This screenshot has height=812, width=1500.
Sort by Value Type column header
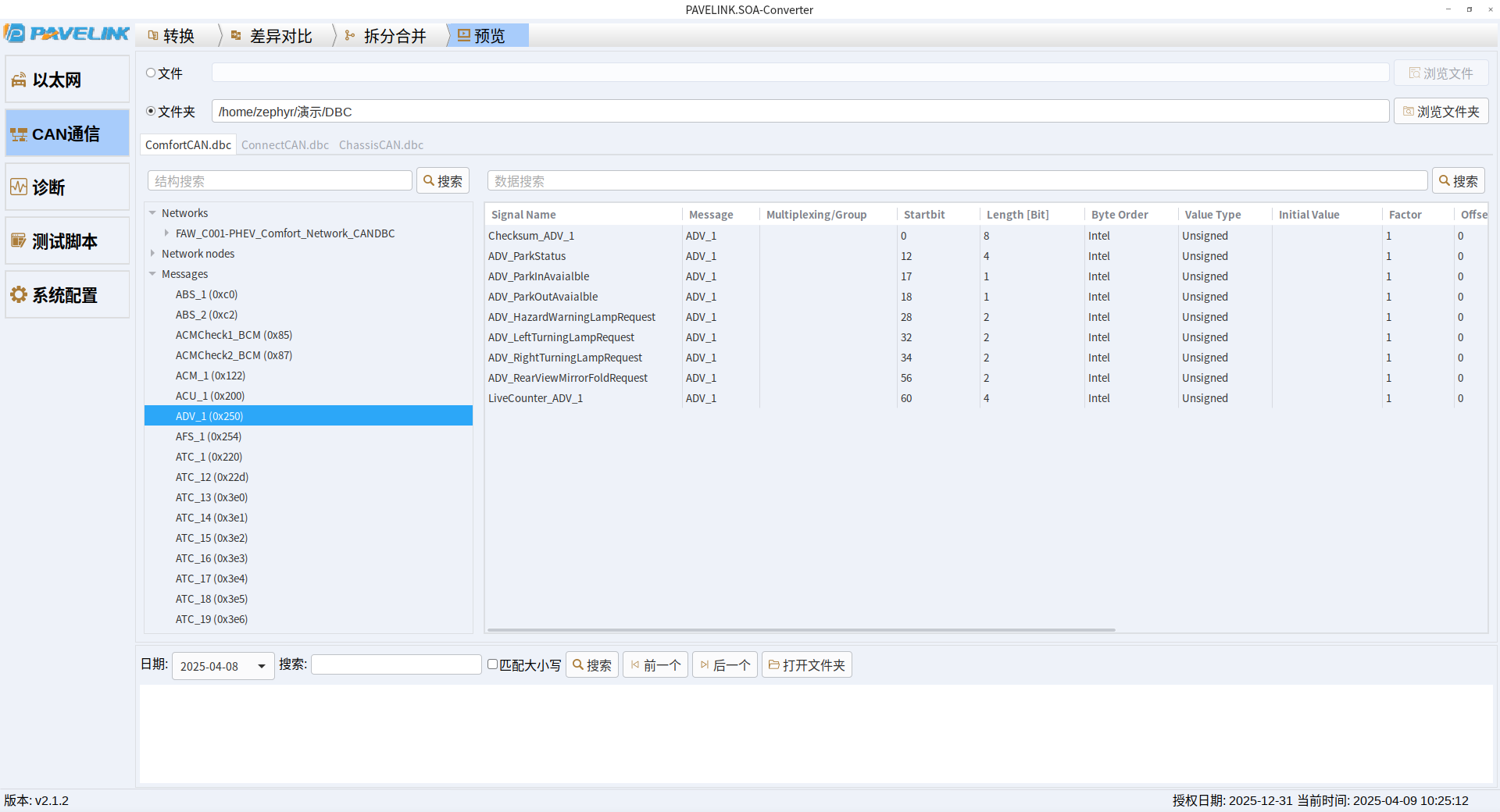tap(1225, 215)
